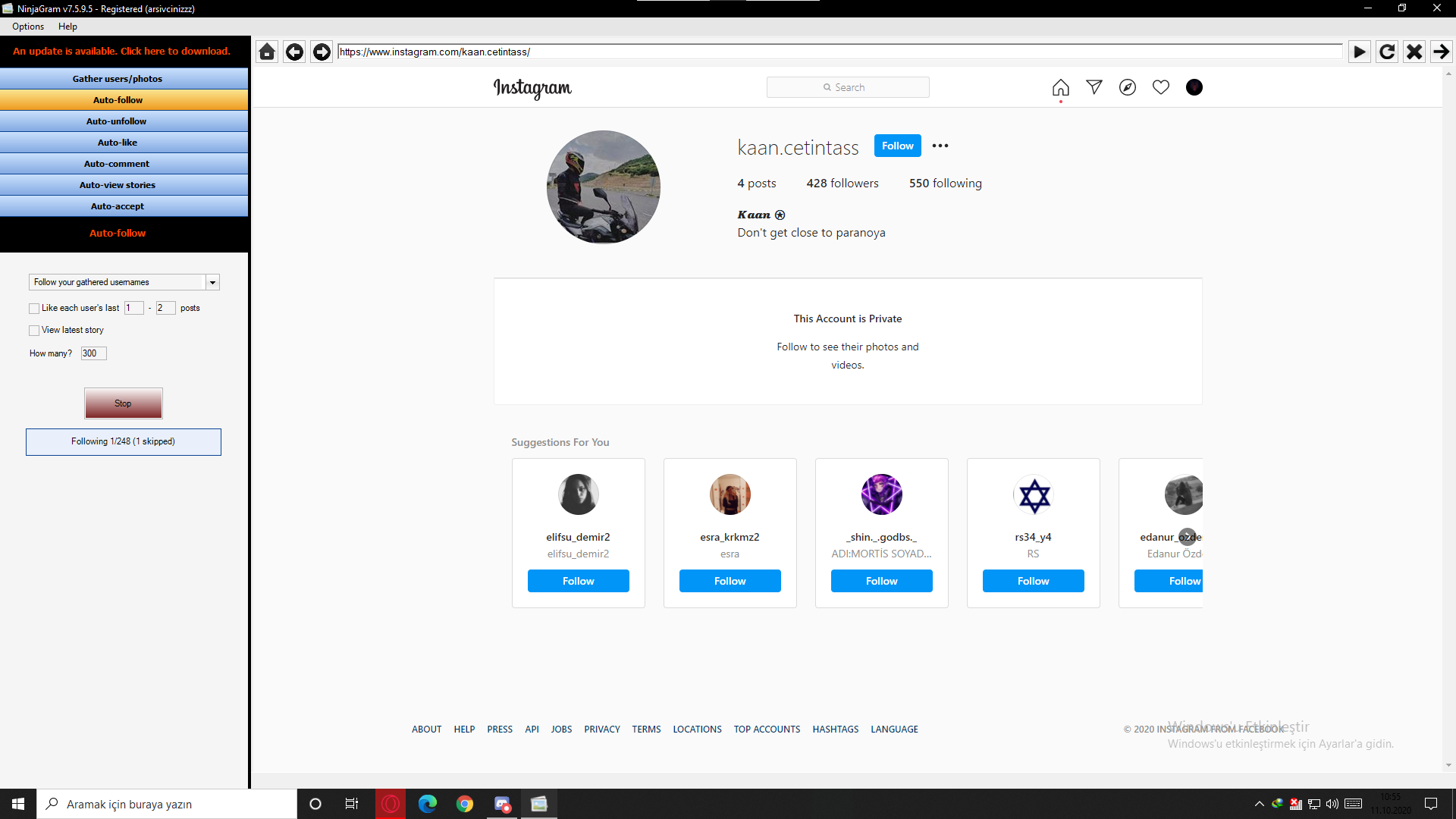Click the small arrow on edanur suggestion card
This screenshot has width=1456, height=819.
pyautogui.click(x=1188, y=536)
